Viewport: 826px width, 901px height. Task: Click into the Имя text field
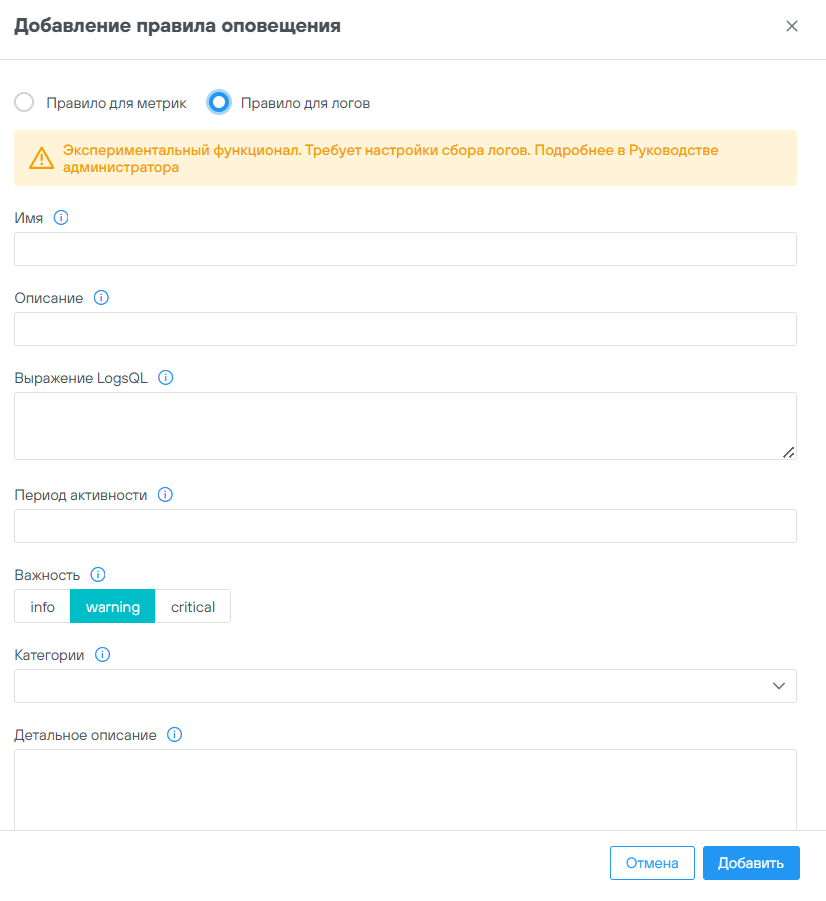click(x=405, y=249)
